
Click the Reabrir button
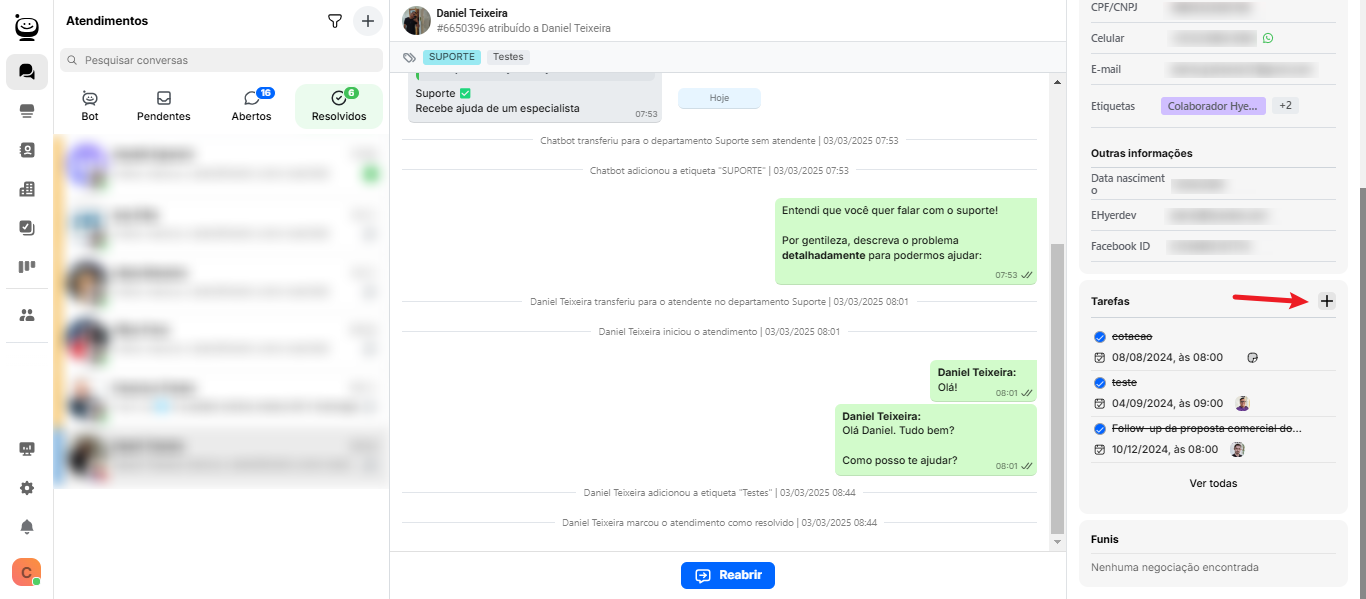728,576
